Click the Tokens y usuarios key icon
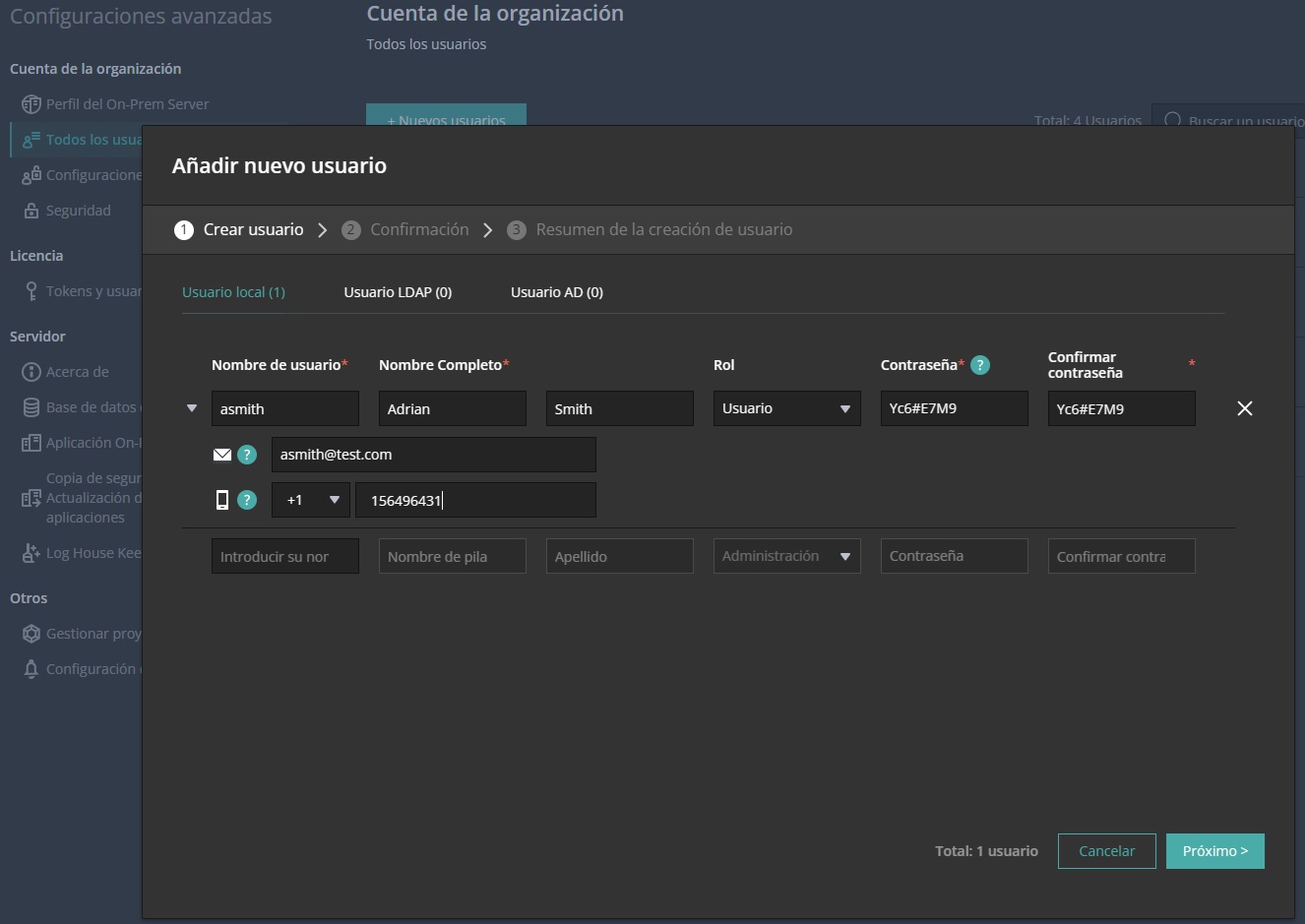The width and height of the screenshot is (1305, 924). point(31,291)
